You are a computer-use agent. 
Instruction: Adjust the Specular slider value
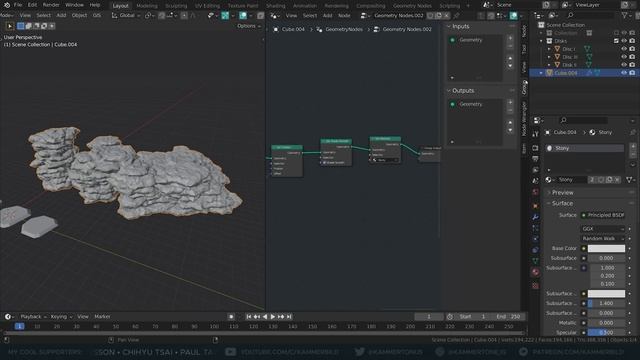click(x=606, y=332)
